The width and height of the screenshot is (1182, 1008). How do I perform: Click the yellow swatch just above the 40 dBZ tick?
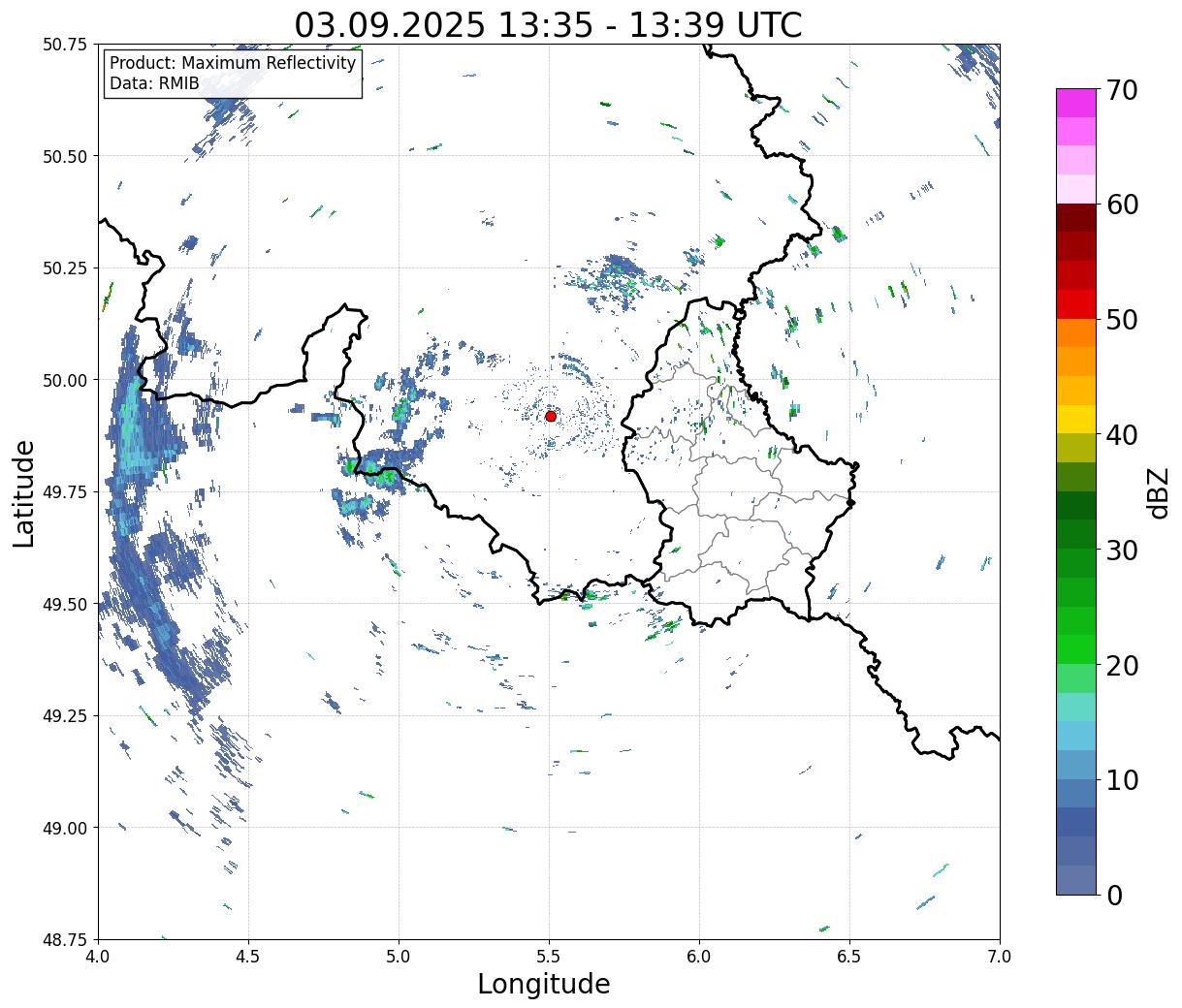[1076, 419]
